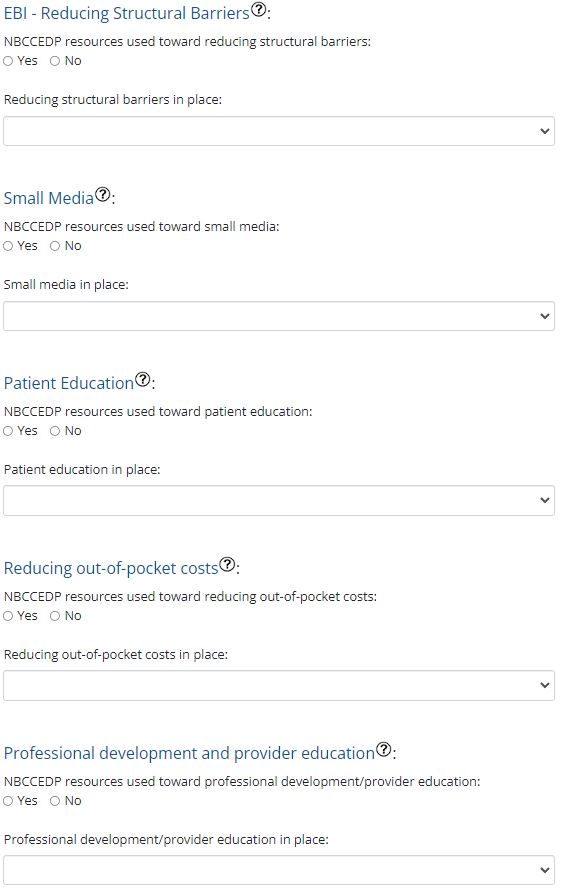Open help icon for Professional development and provider education
Viewport: 568px width, 894px height.
384,749
